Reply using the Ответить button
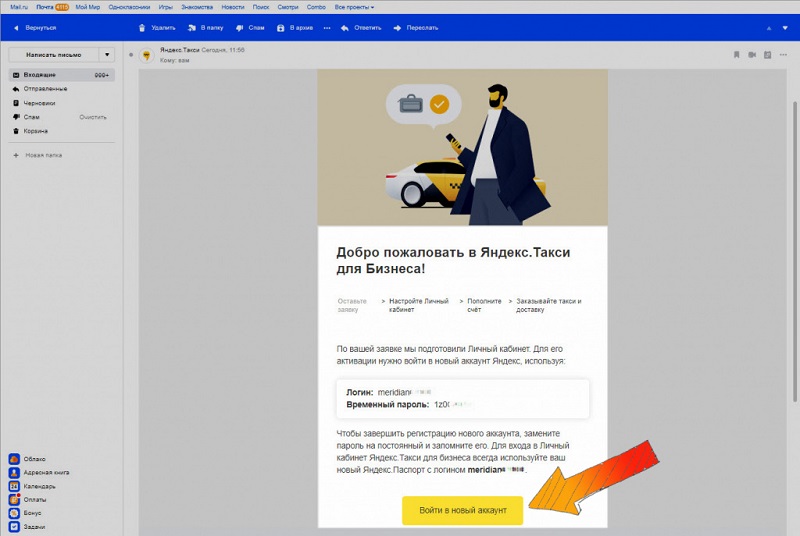Screen dimensions: 800x536 tap(361, 28)
